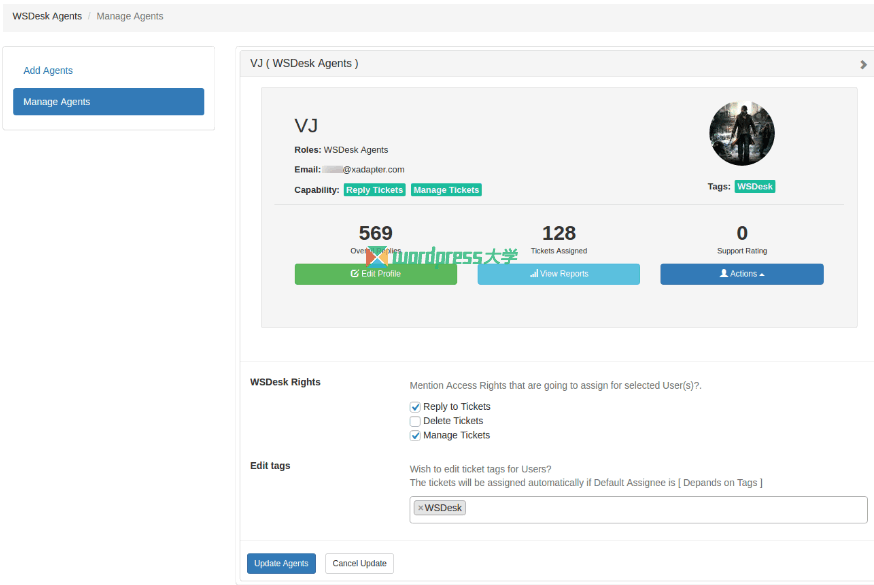
Task: Click the Reply Tickets capability badge
Action: 375,190
